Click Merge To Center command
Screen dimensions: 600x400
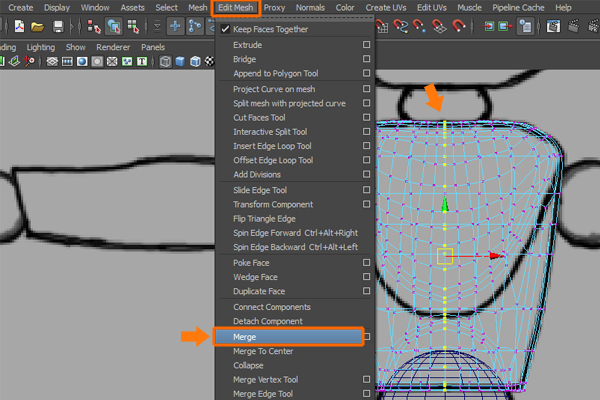click(x=263, y=351)
